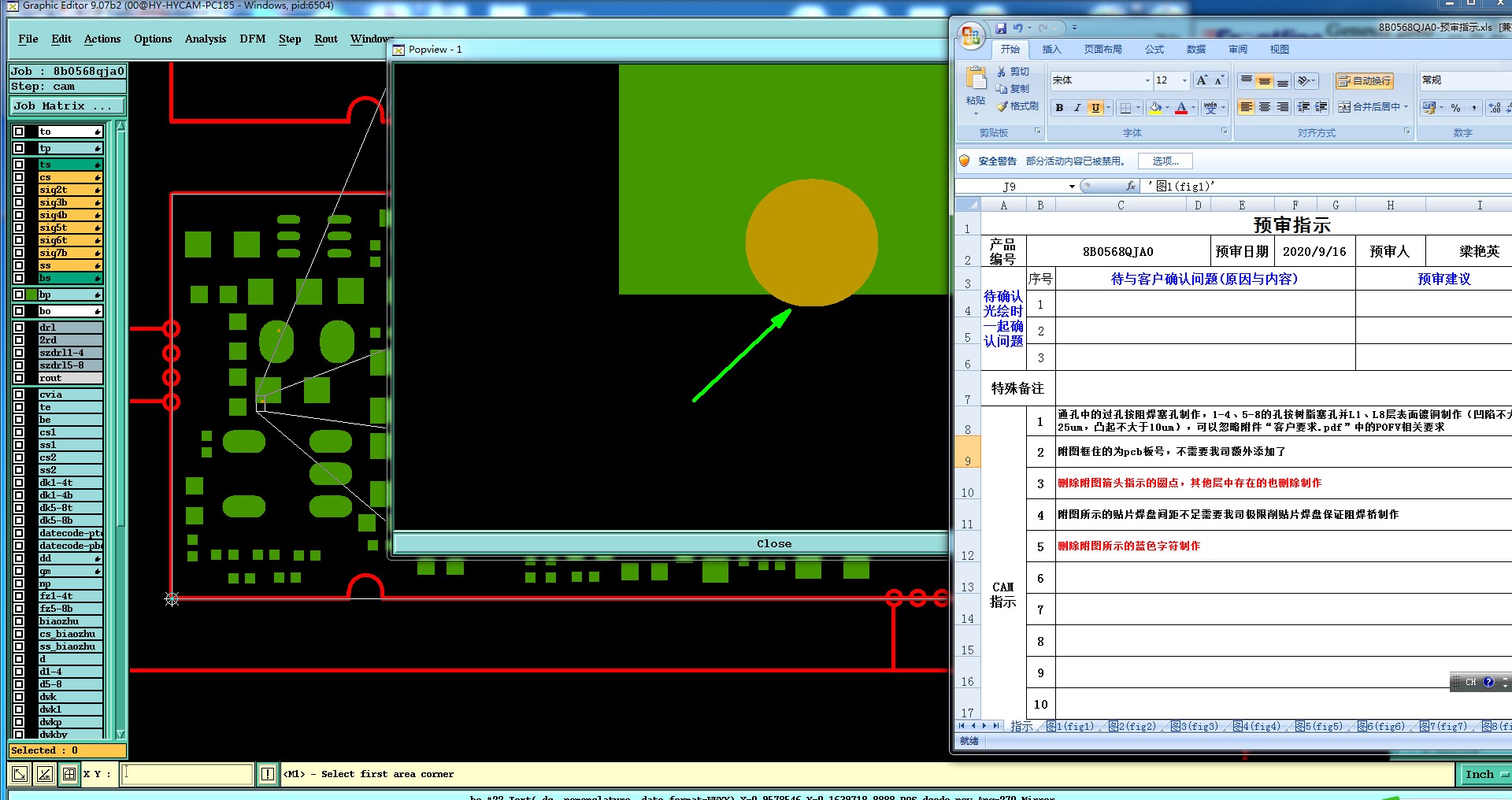
Task: Open the underline style dropdown arrow
Action: point(1108,108)
